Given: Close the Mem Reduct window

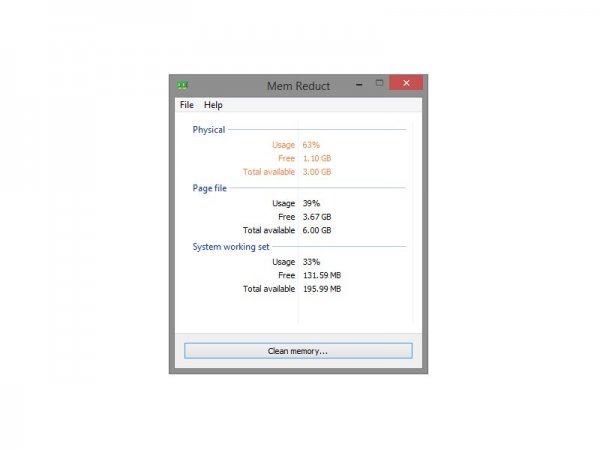Looking at the screenshot, I should pos(406,83).
